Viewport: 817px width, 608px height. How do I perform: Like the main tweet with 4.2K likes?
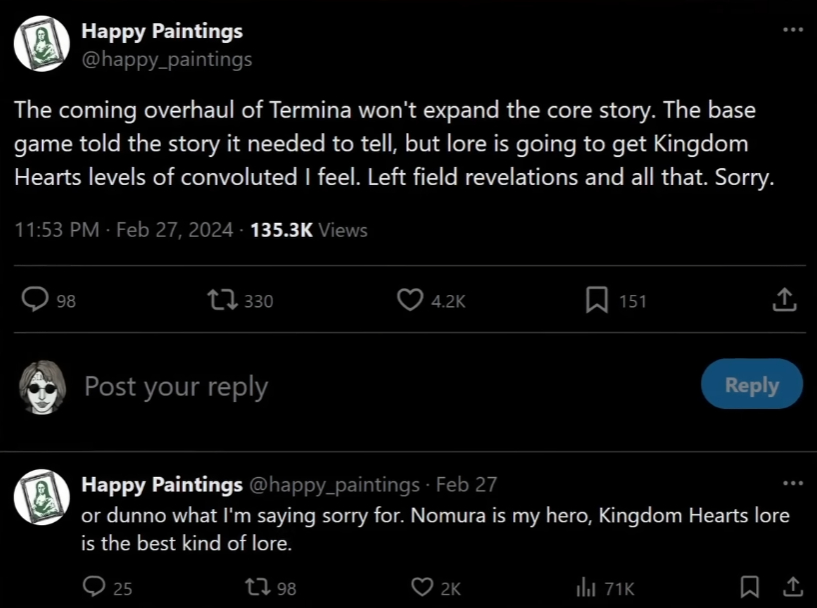click(409, 300)
